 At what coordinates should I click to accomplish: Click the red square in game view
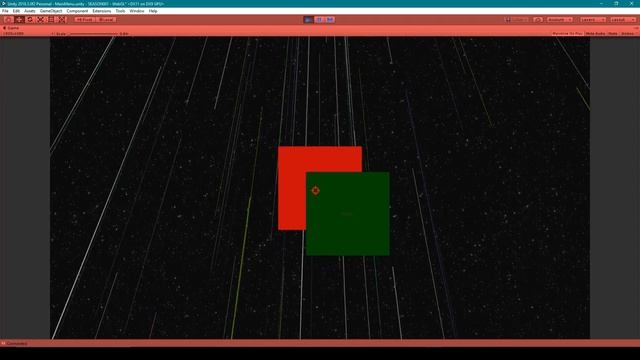click(292, 188)
